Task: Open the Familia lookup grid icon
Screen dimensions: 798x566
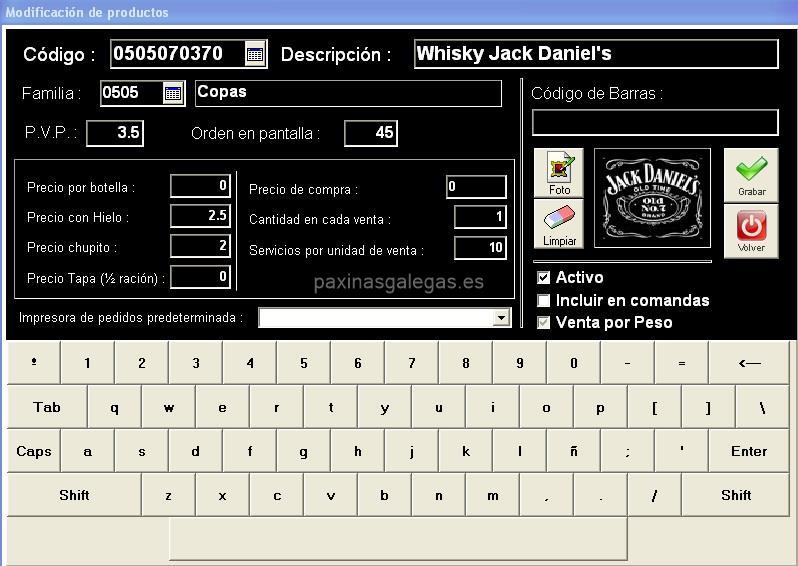Action: [173, 93]
